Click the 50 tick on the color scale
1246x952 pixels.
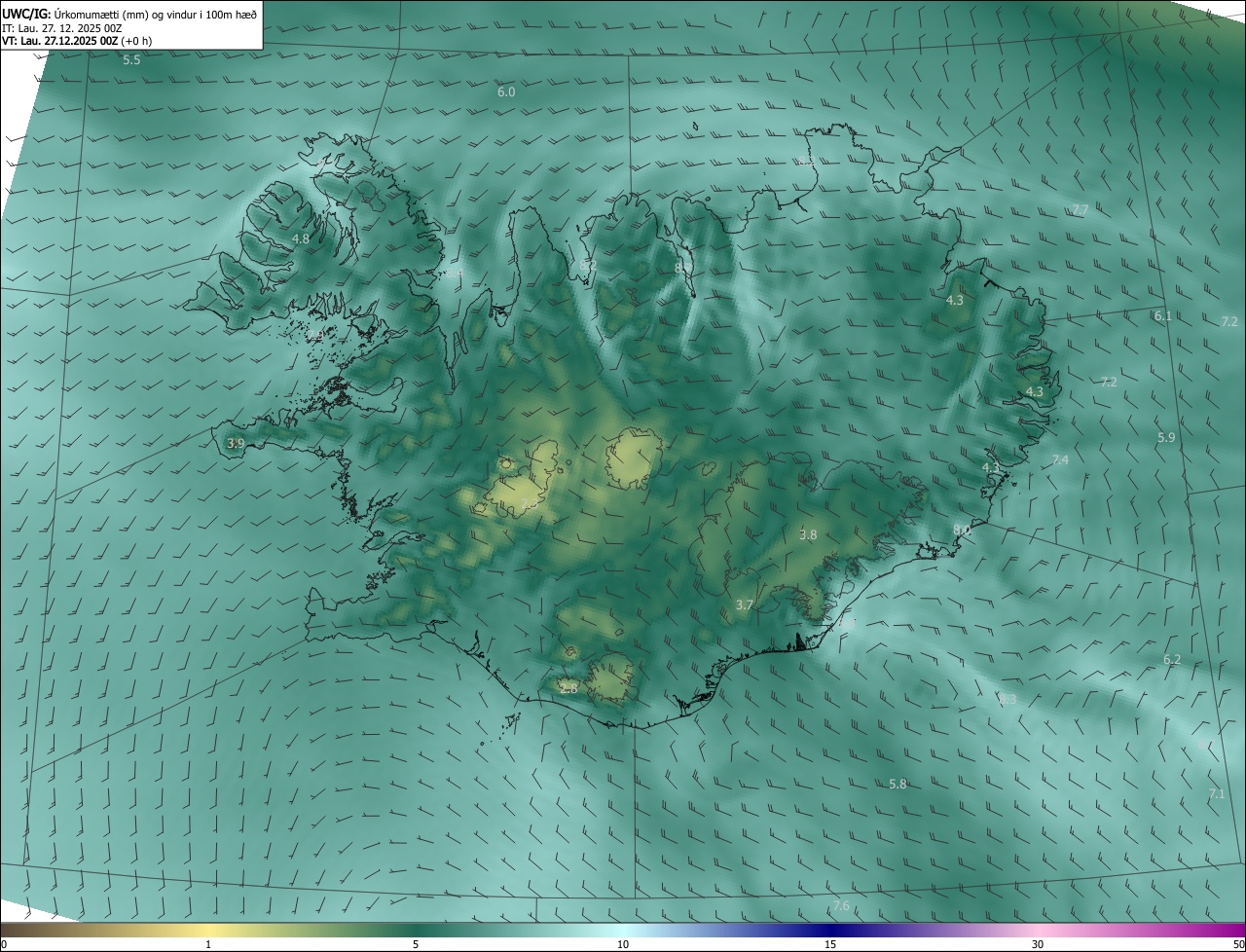(1238, 944)
